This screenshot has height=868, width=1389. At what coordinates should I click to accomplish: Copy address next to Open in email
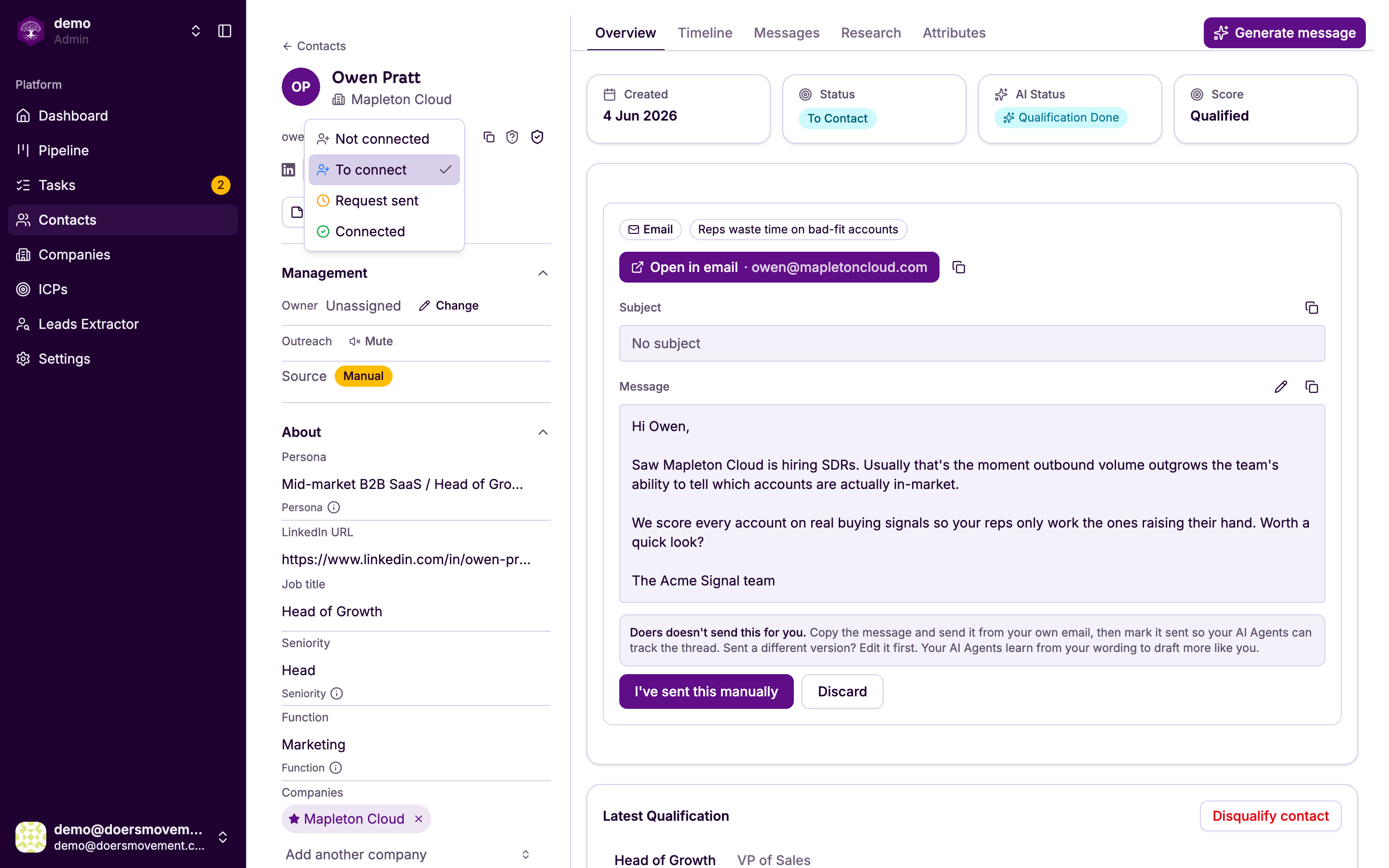pyautogui.click(x=958, y=267)
